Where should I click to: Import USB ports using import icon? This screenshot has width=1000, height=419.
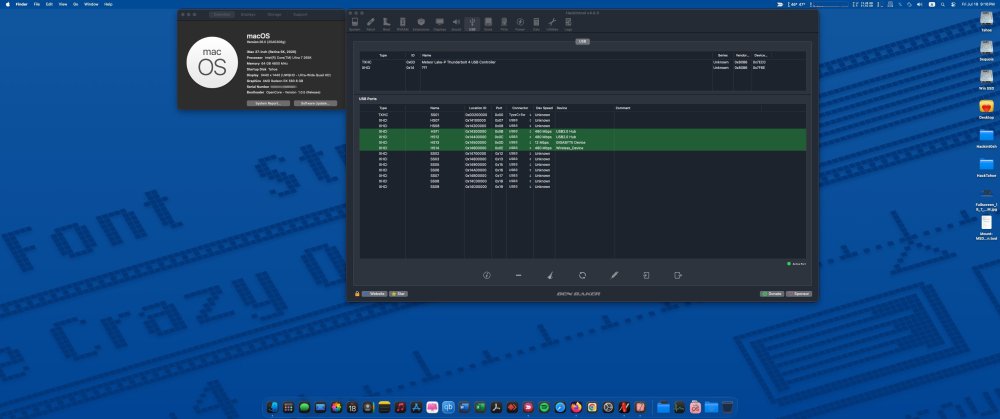pos(646,276)
